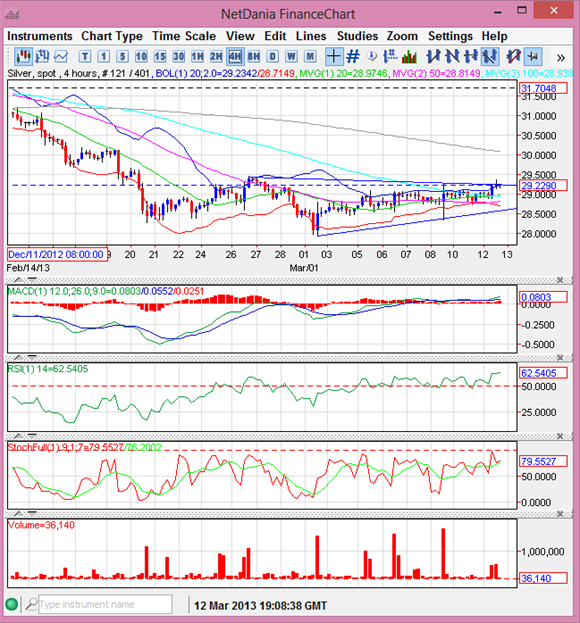Screen dimensions: 580x623
Task: Click the StochFull panel move-up arrow handle
Action: [x=18, y=435]
